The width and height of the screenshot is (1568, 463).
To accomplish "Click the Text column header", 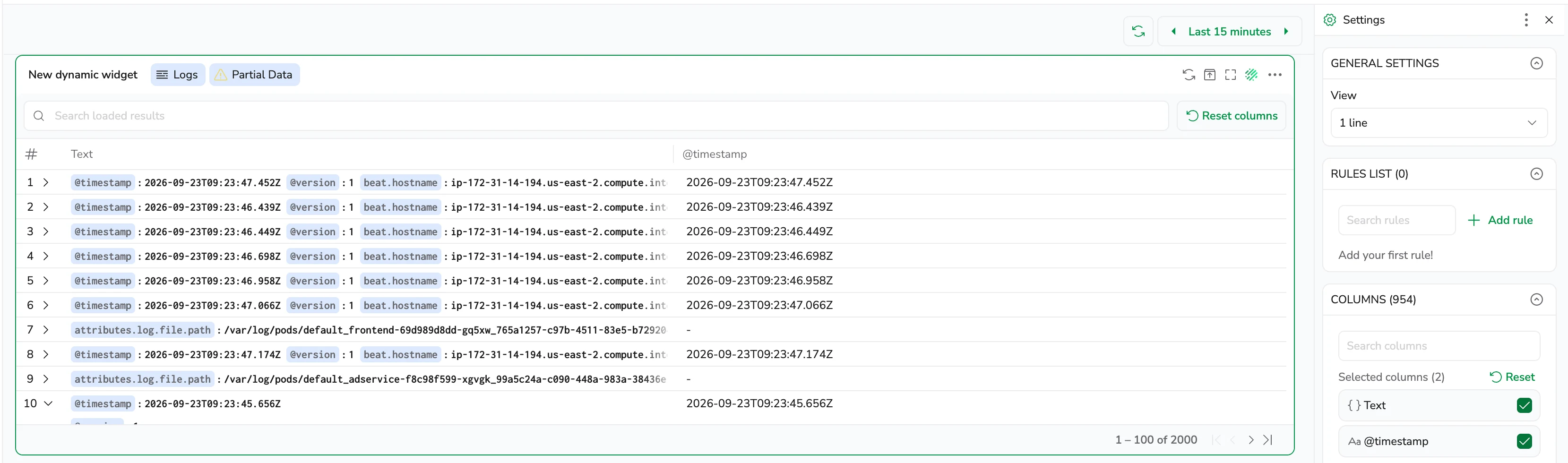I will 82,154.
